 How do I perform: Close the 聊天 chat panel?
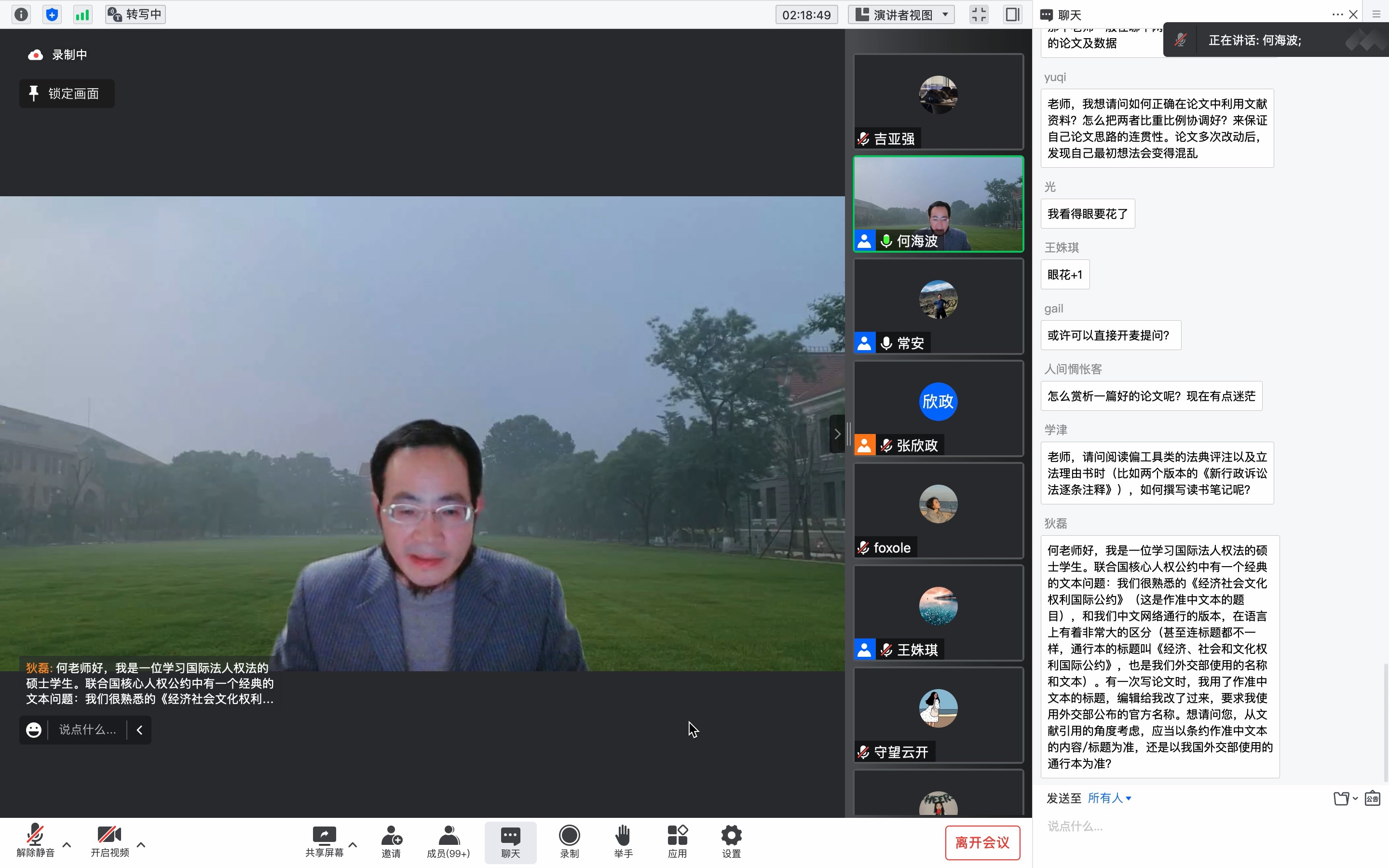click(1353, 14)
